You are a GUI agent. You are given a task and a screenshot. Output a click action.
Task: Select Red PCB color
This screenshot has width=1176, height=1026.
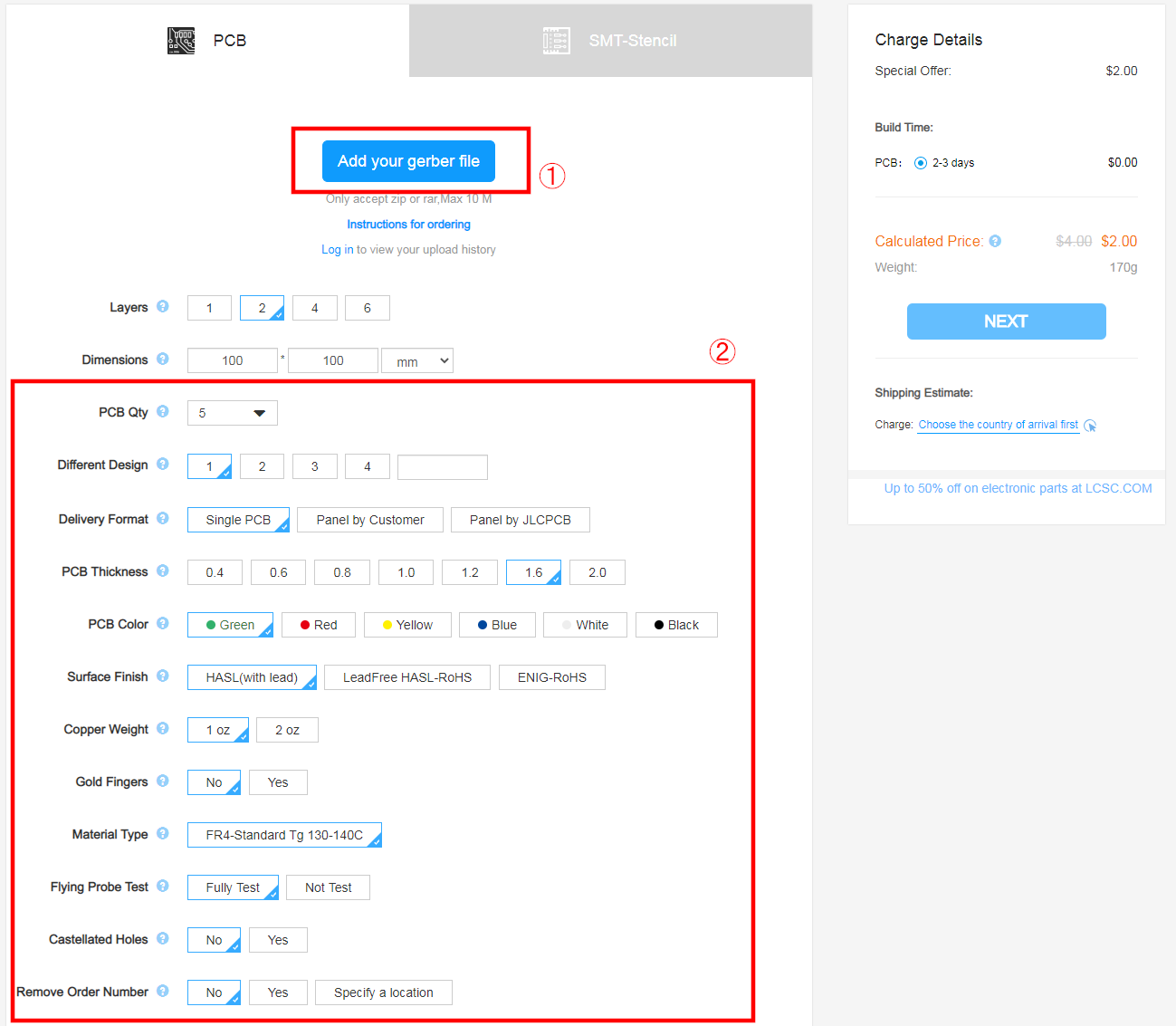click(319, 625)
